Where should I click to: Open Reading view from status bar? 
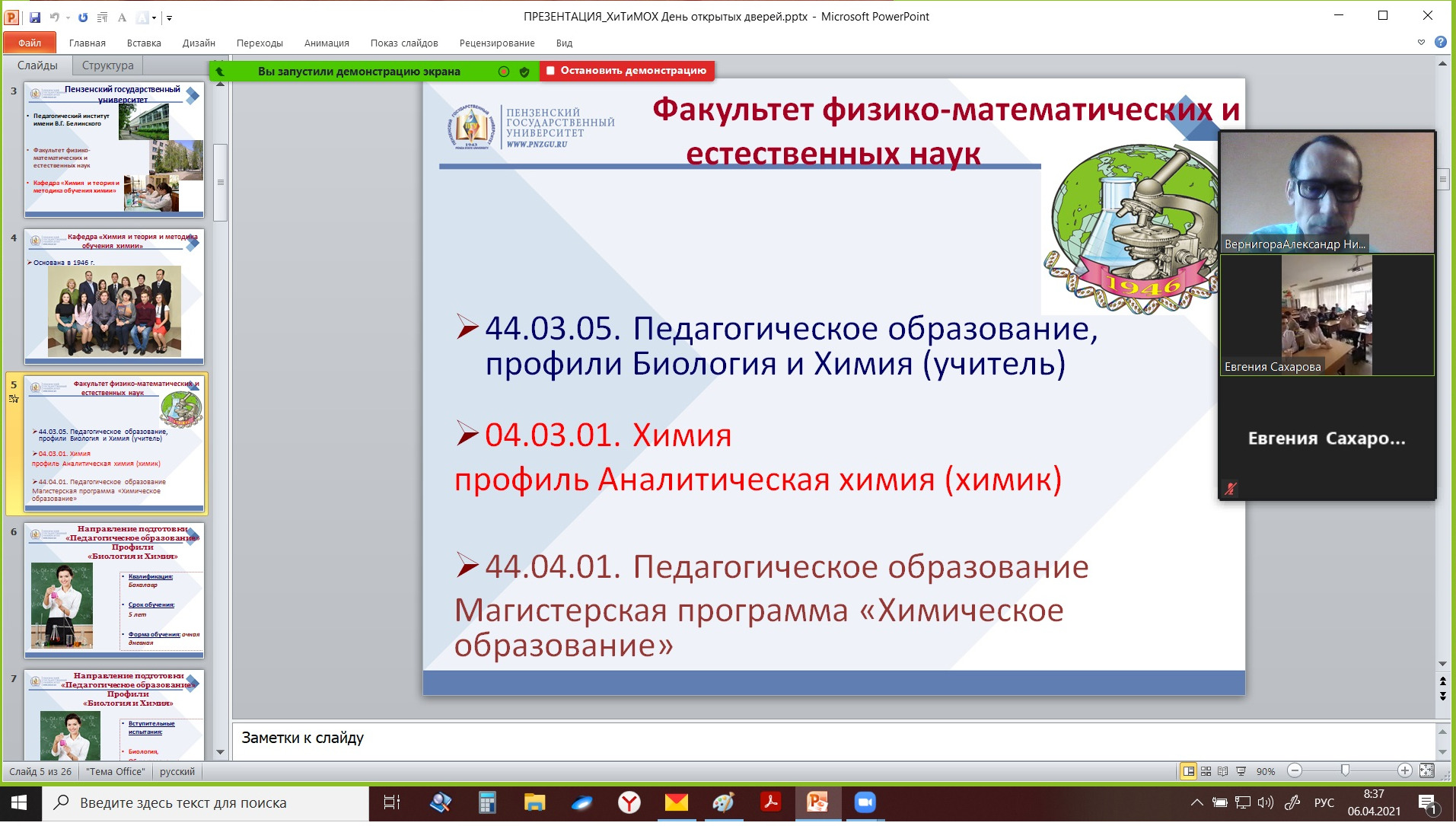coord(1223,771)
